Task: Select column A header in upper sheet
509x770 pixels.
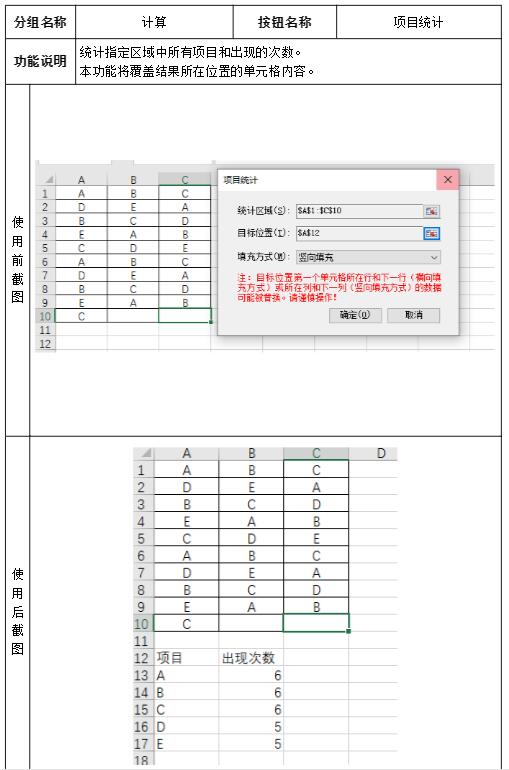Action: (81, 180)
